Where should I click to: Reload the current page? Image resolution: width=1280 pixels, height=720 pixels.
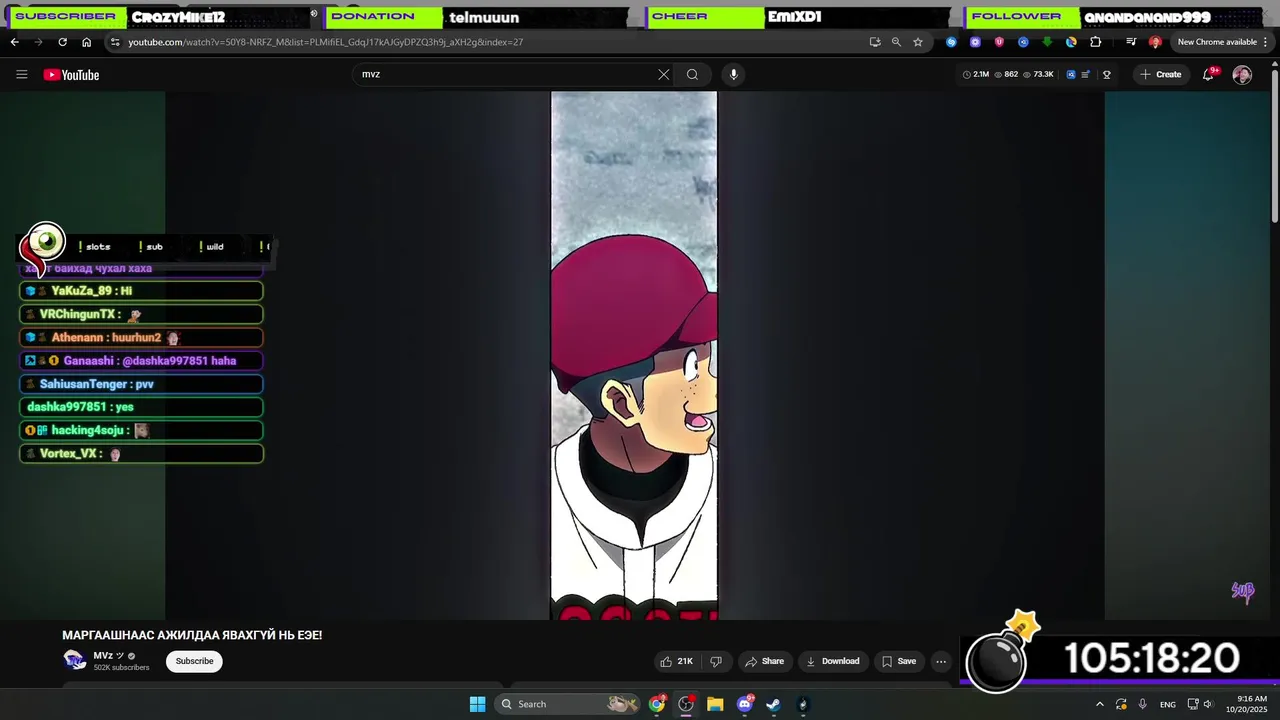[x=62, y=42]
